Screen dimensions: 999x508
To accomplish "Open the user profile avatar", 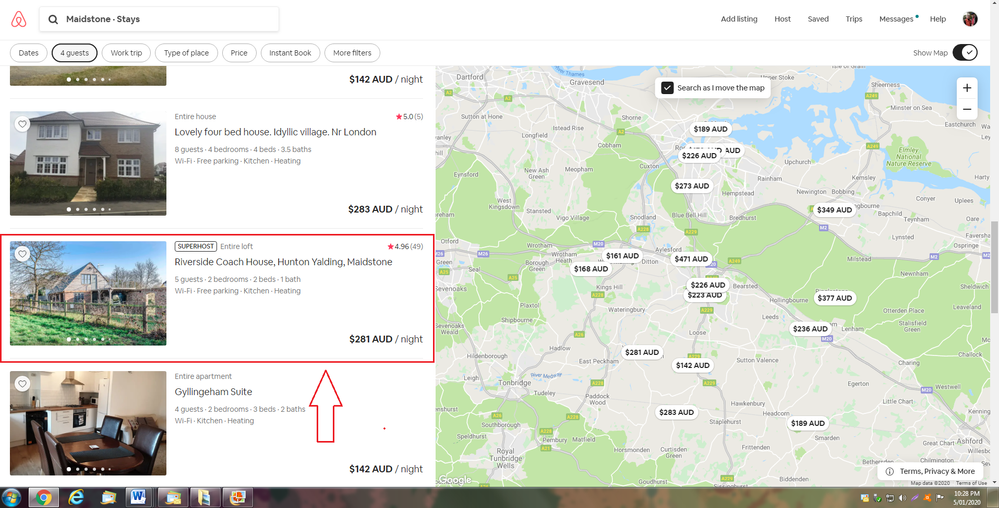I will pos(970,19).
